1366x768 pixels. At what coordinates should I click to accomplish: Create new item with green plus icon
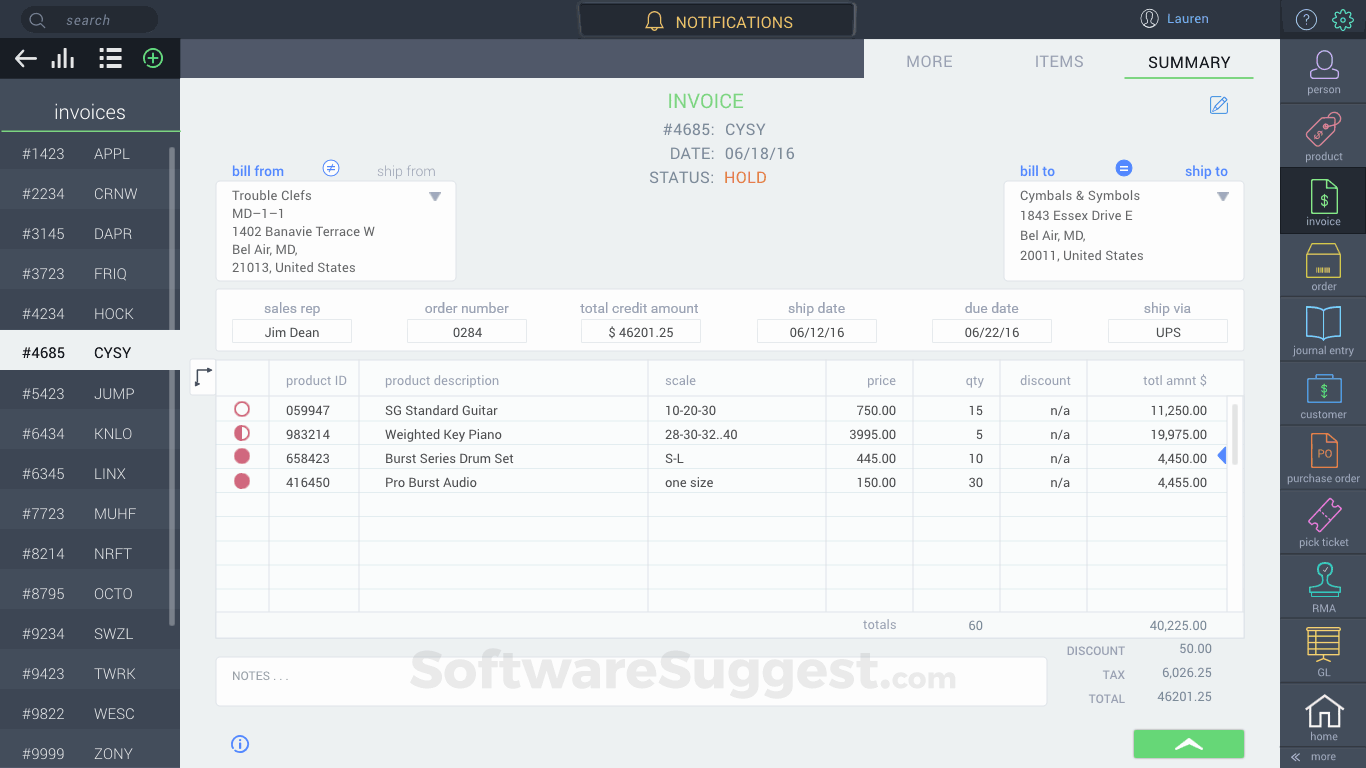[153, 58]
